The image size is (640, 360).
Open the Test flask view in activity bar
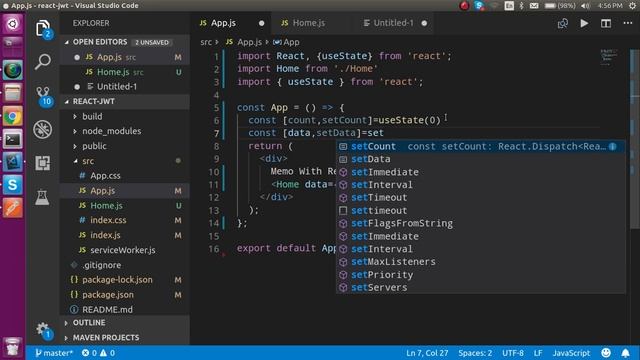(x=42, y=197)
